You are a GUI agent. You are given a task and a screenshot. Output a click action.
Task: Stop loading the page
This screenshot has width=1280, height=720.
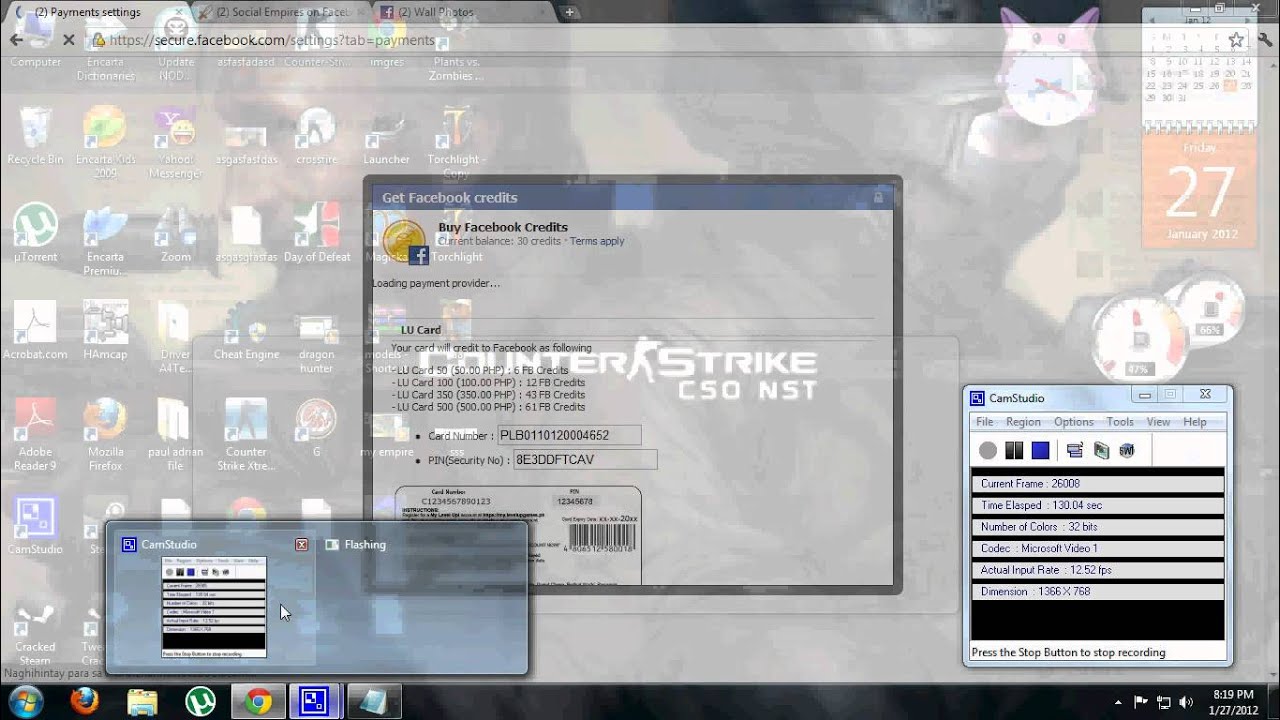tap(68, 40)
